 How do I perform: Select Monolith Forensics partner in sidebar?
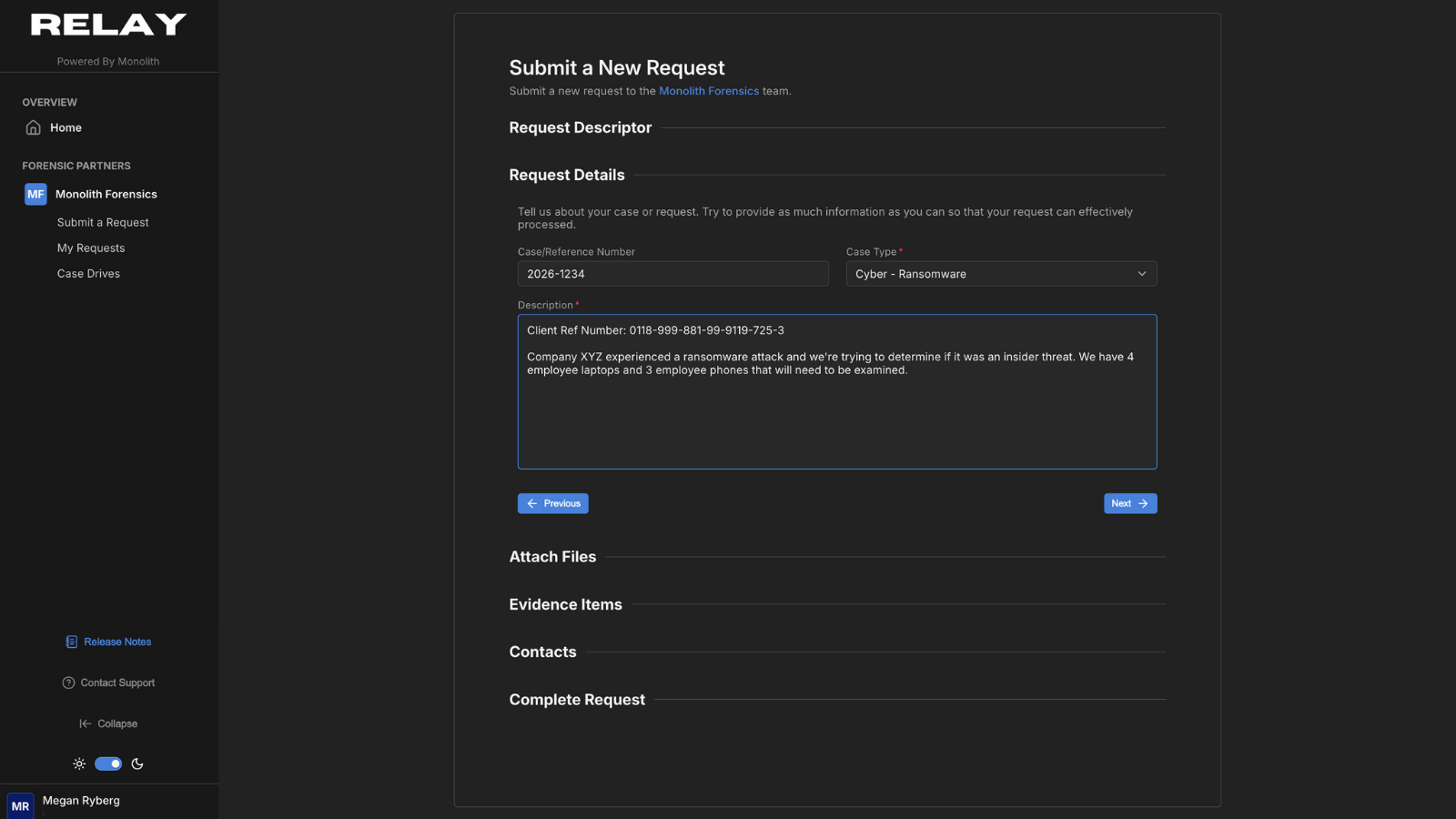tap(106, 194)
